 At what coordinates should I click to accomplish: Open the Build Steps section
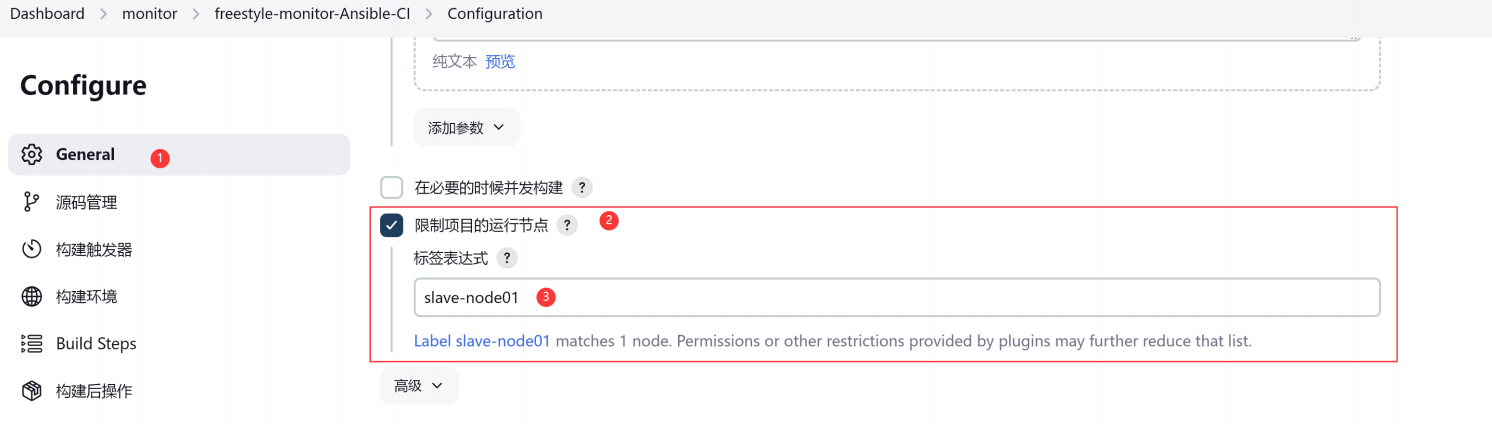click(x=96, y=344)
